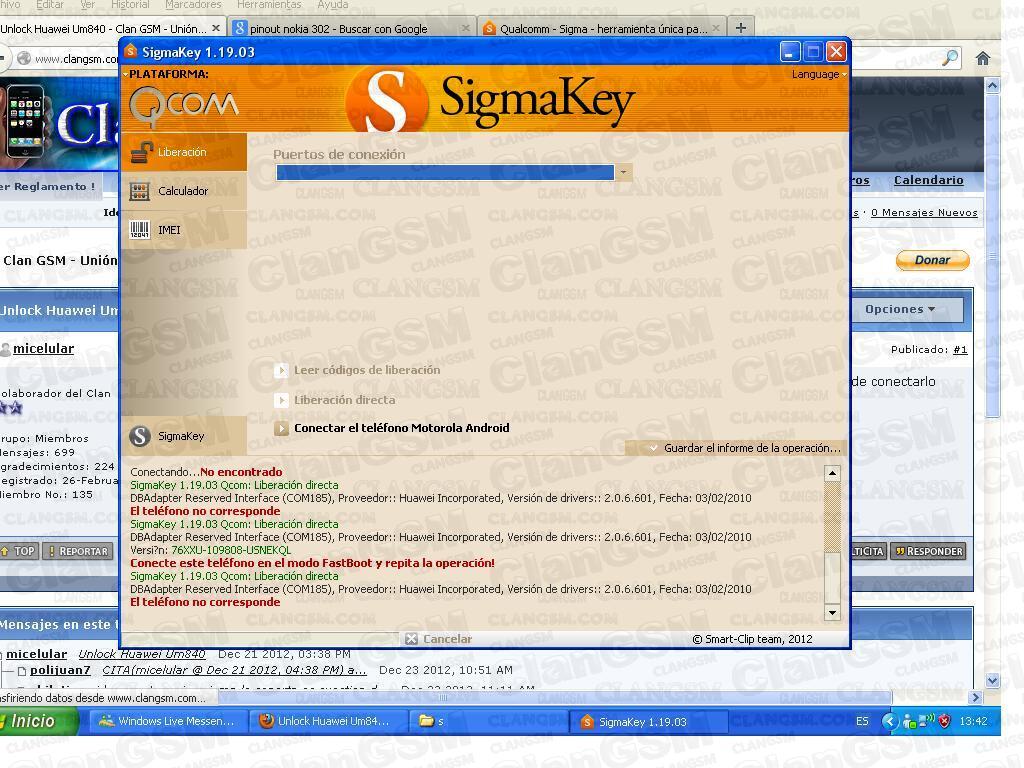Viewport: 1024px width, 768px height.
Task: Run Liberación directa operation
Action: pyautogui.click(x=335, y=400)
